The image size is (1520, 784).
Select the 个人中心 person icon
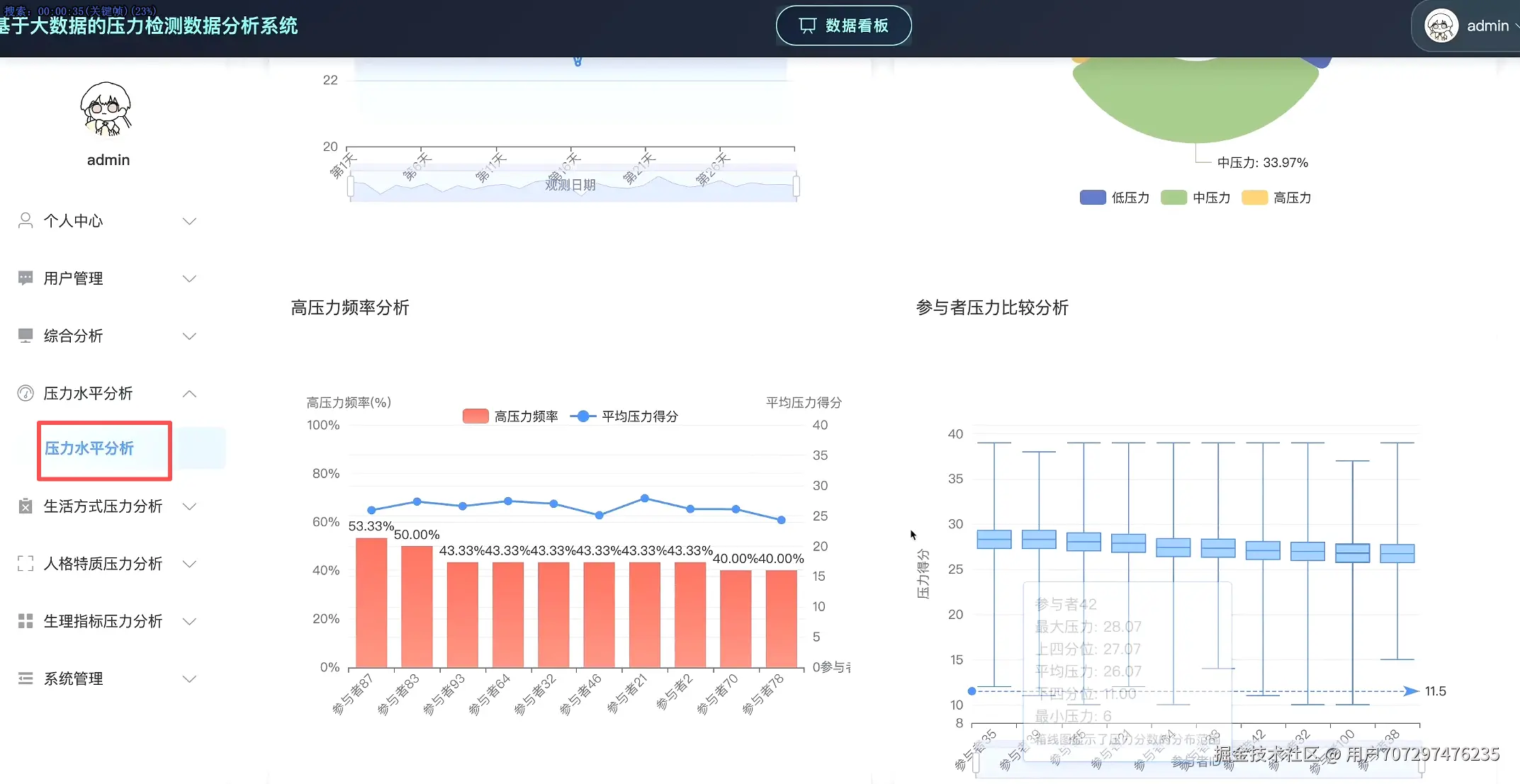(25, 220)
